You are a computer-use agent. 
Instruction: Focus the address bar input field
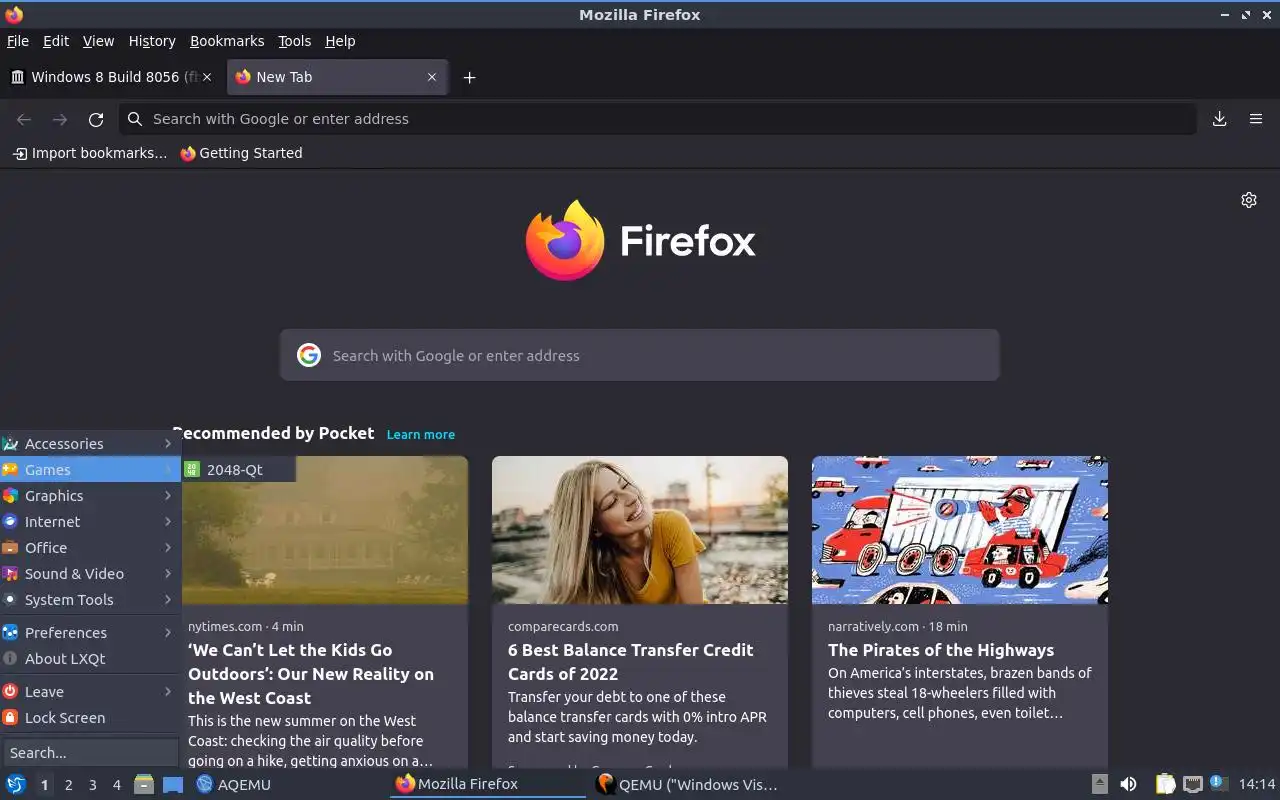[x=660, y=119]
